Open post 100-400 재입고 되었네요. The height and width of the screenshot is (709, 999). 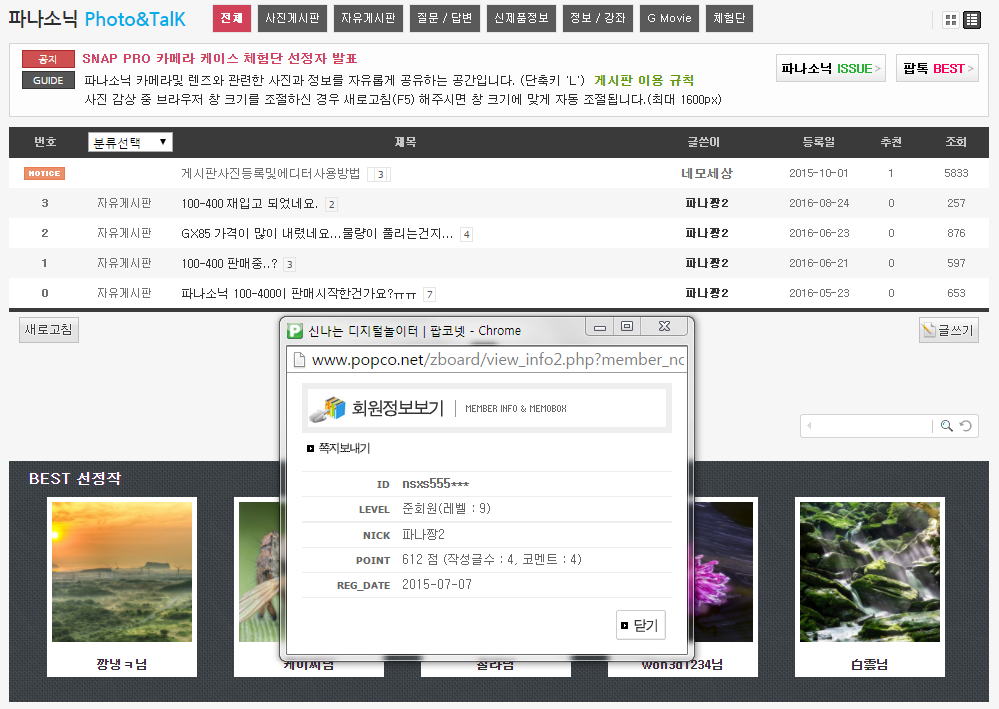250,203
